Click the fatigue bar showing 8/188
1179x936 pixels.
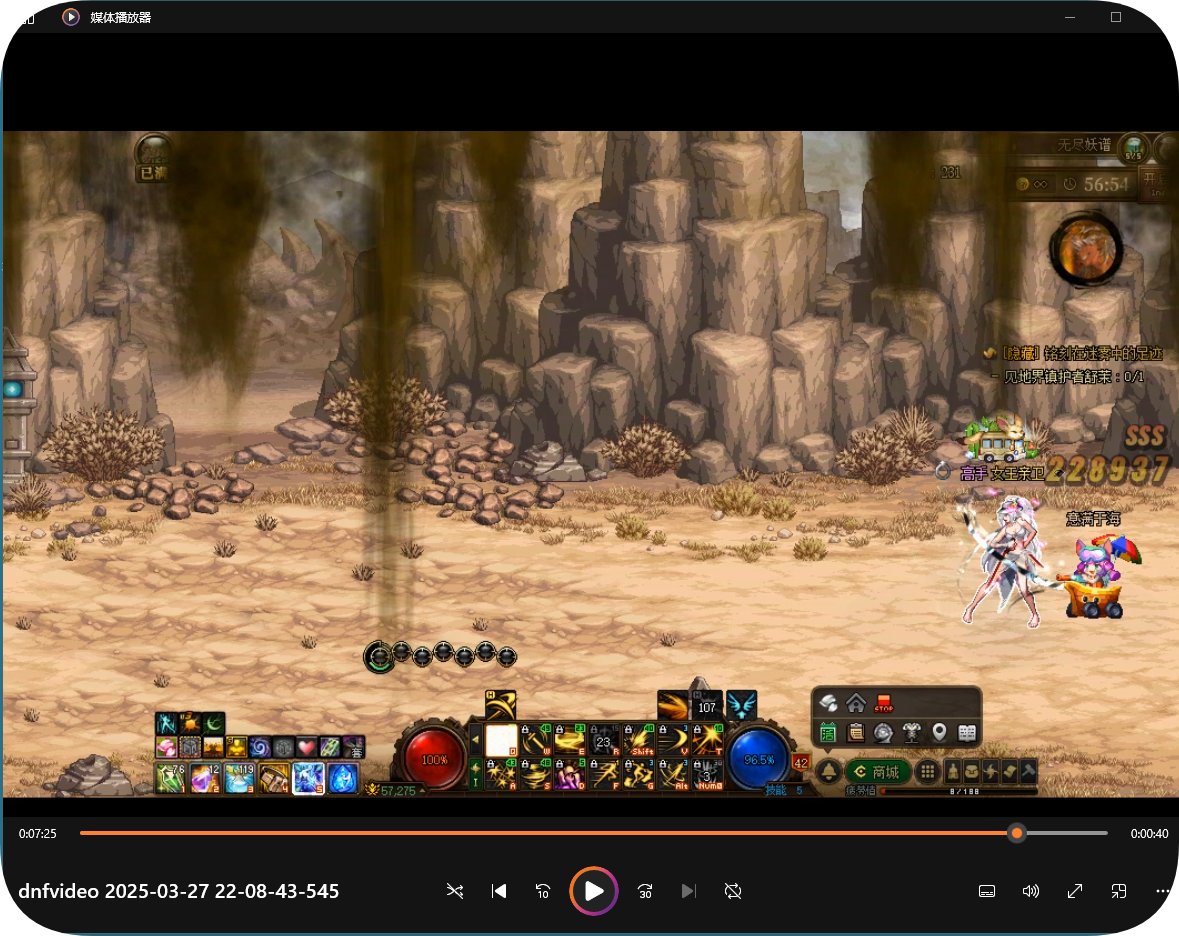coord(959,791)
